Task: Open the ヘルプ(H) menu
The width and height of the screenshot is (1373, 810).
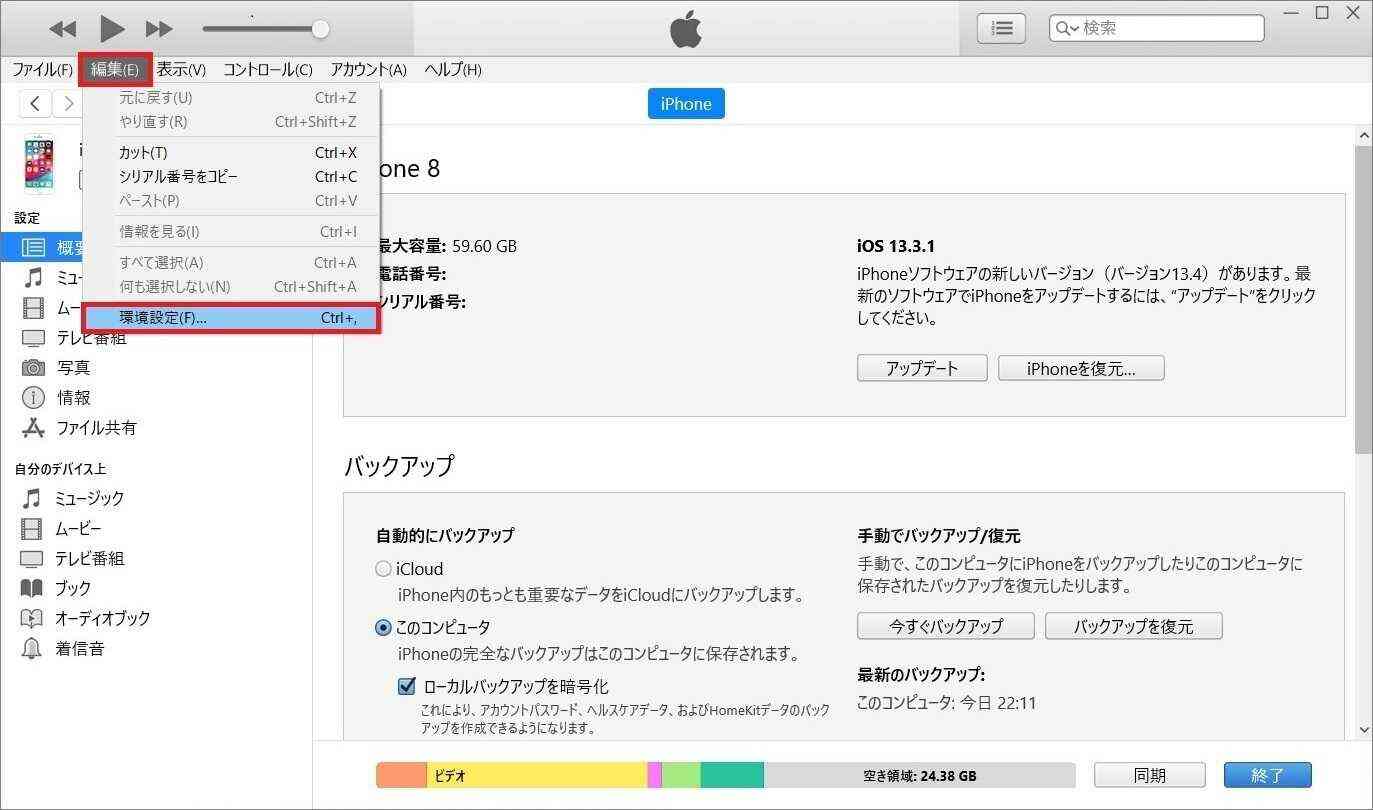Action: (453, 69)
